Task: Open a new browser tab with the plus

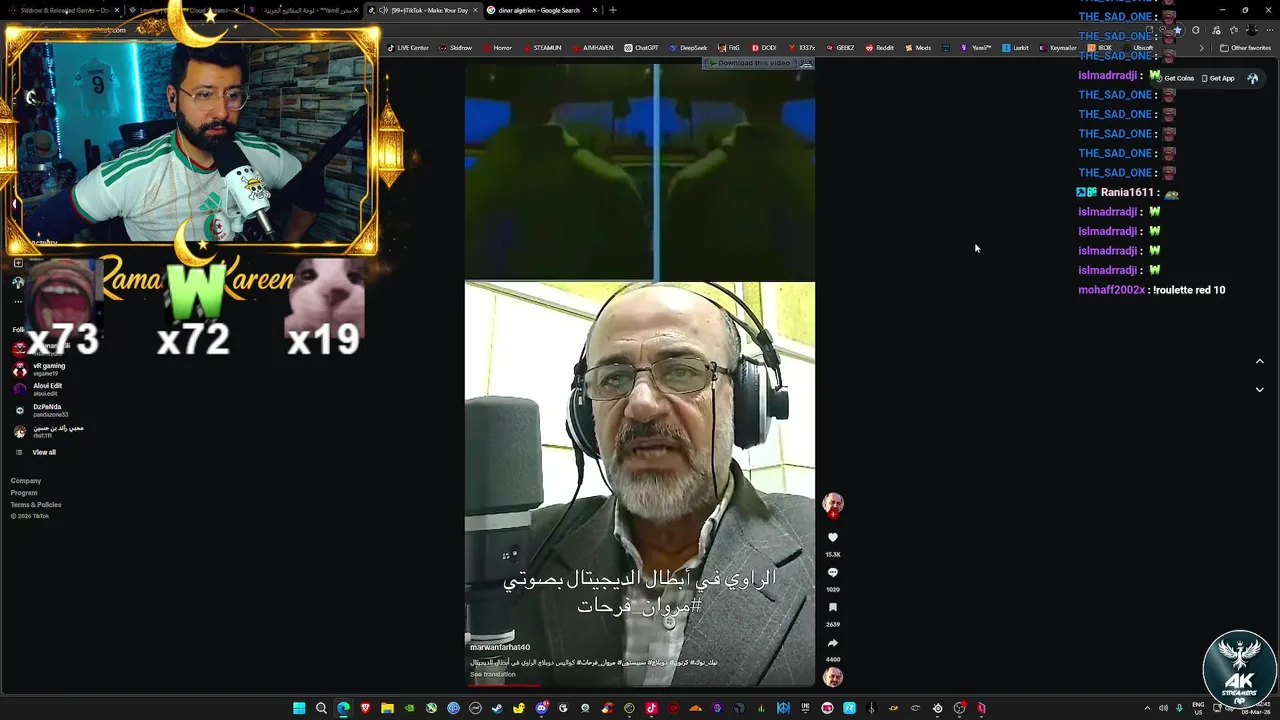Action: coord(613,10)
